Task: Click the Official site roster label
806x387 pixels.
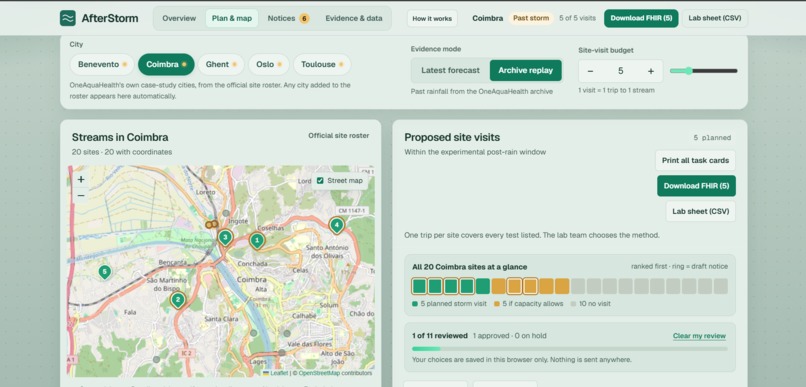Action: 339,136
